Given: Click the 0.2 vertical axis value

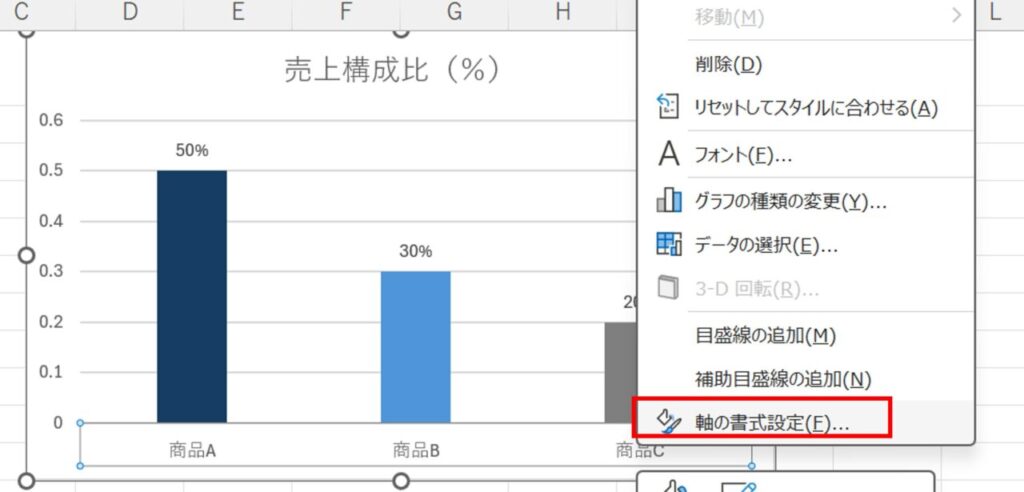Looking at the screenshot, I should 52,322.
